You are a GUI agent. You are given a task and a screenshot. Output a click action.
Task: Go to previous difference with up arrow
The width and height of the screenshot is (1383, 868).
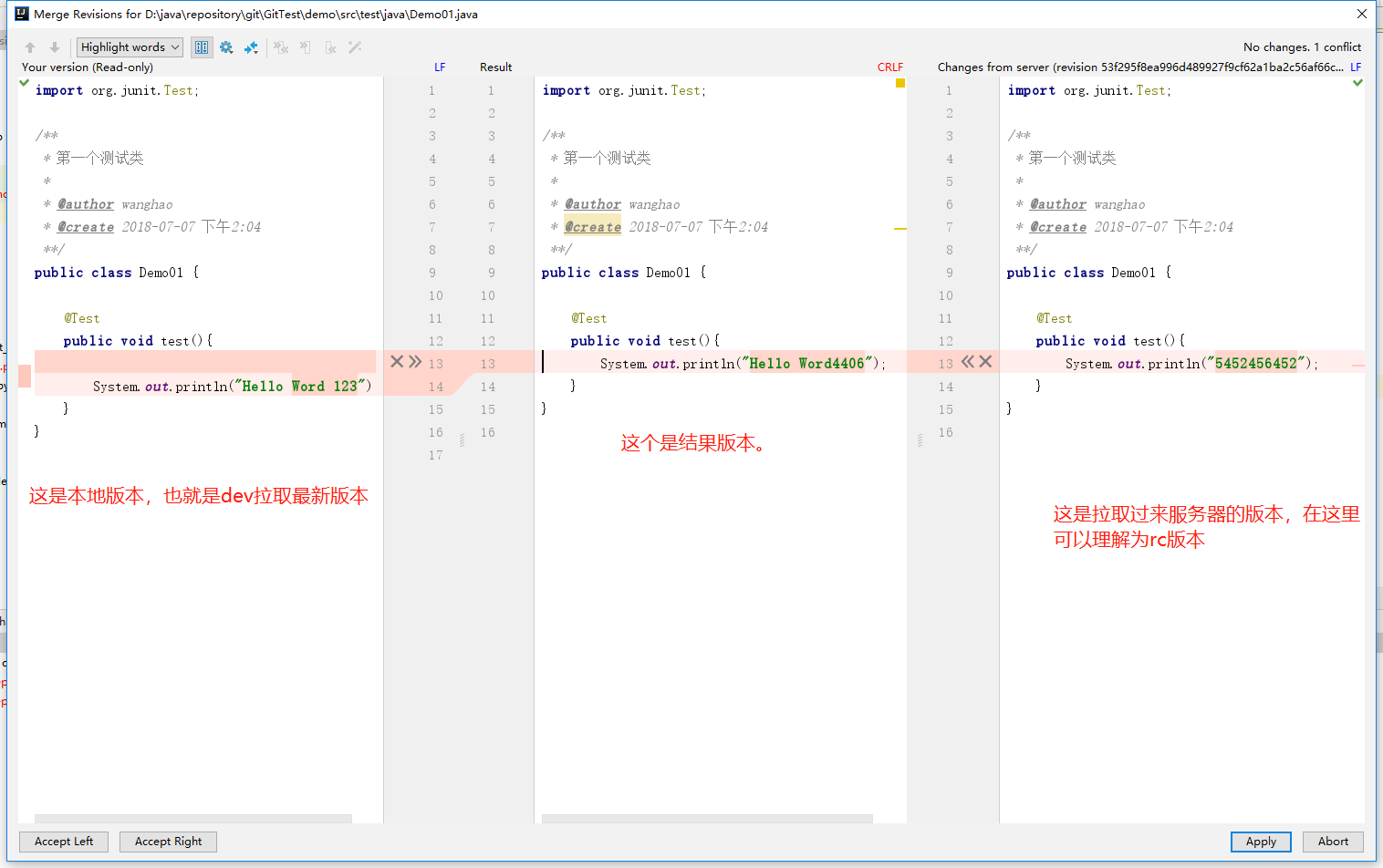click(30, 47)
